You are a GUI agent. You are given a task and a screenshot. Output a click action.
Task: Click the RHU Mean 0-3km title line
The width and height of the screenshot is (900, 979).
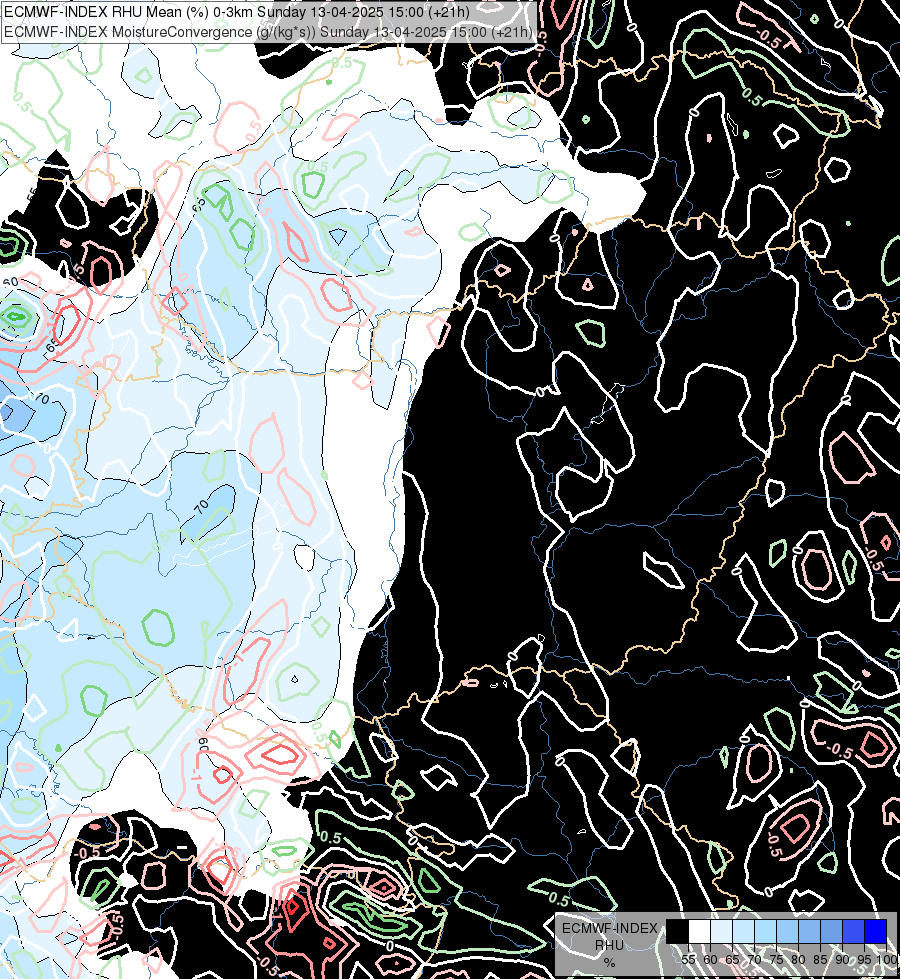[x=237, y=12]
